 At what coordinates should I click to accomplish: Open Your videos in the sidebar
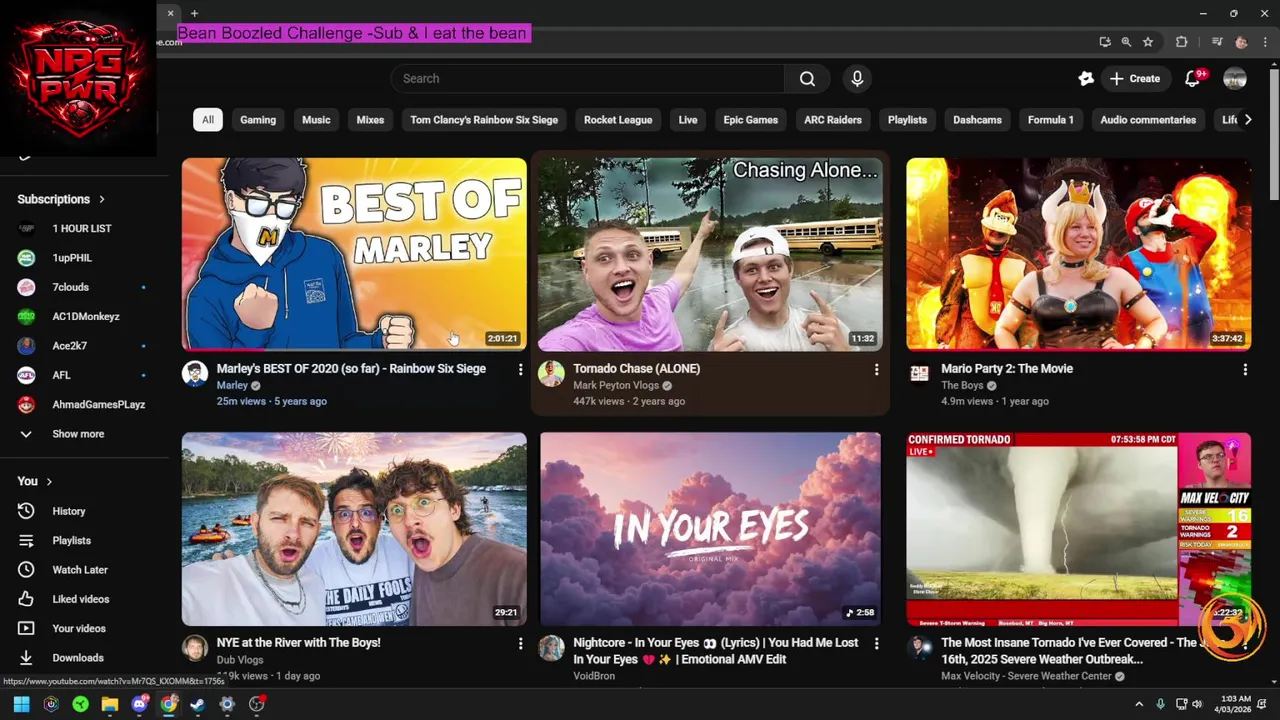click(78, 628)
